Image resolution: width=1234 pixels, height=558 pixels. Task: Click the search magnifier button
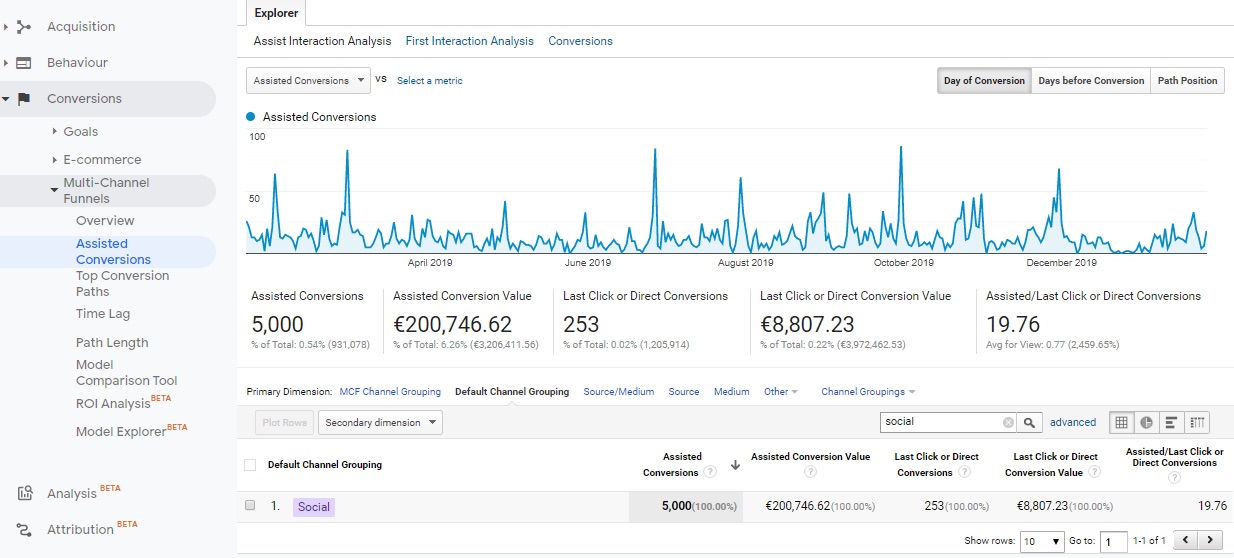click(x=1030, y=422)
